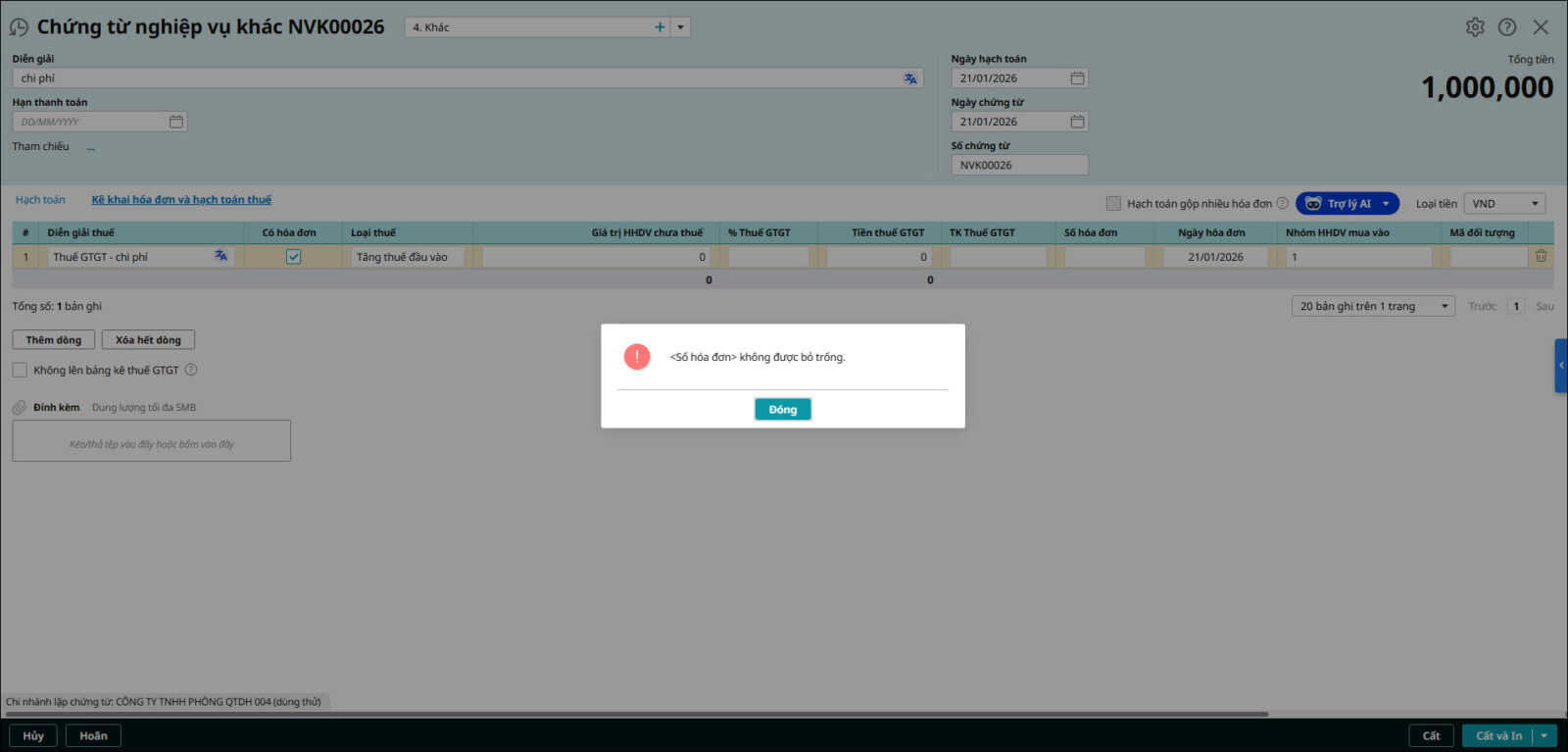
Task: Click the Mã đối tượng cell in row 1
Action: [1488, 257]
